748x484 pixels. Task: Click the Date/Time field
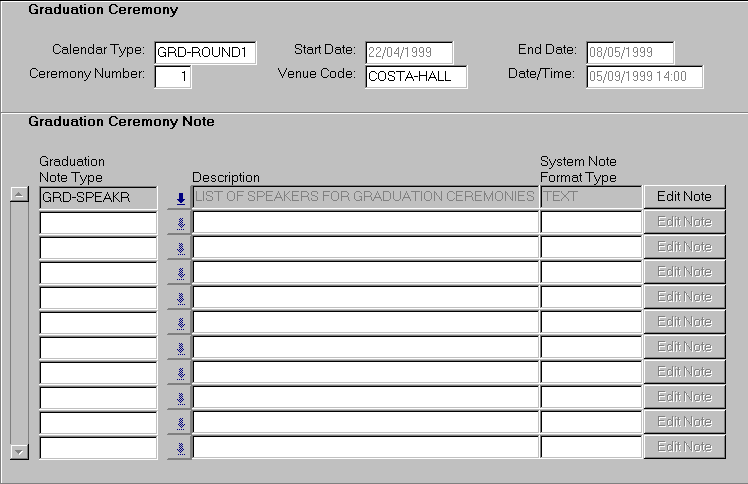644,77
